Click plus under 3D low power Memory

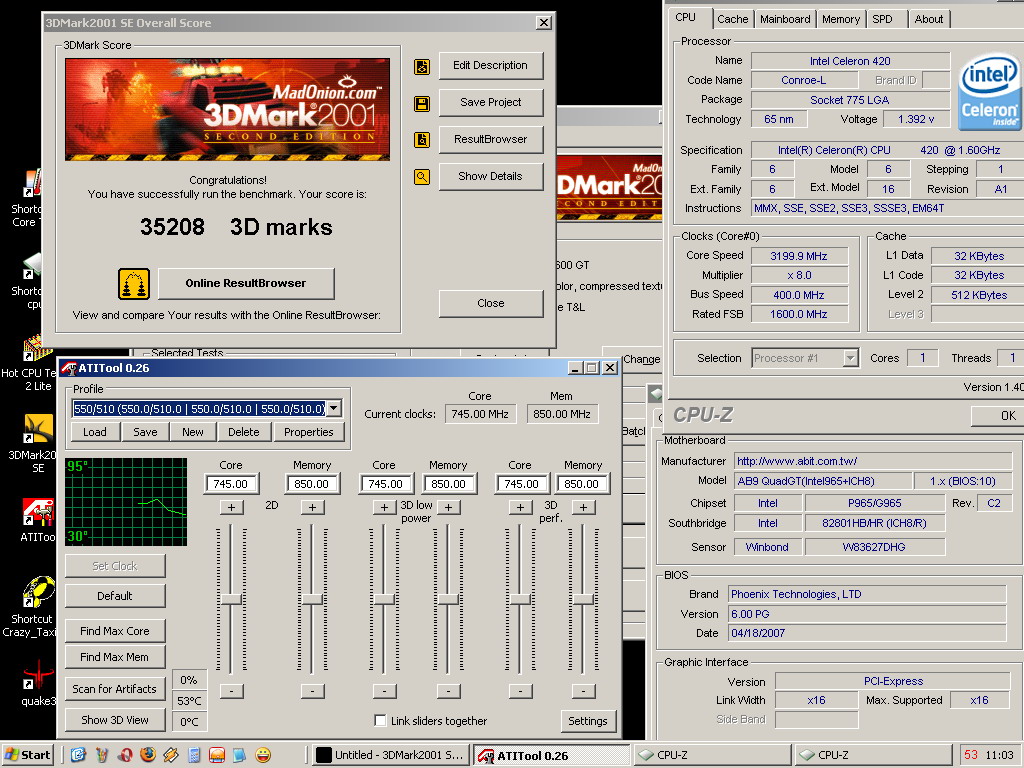(448, 507)
